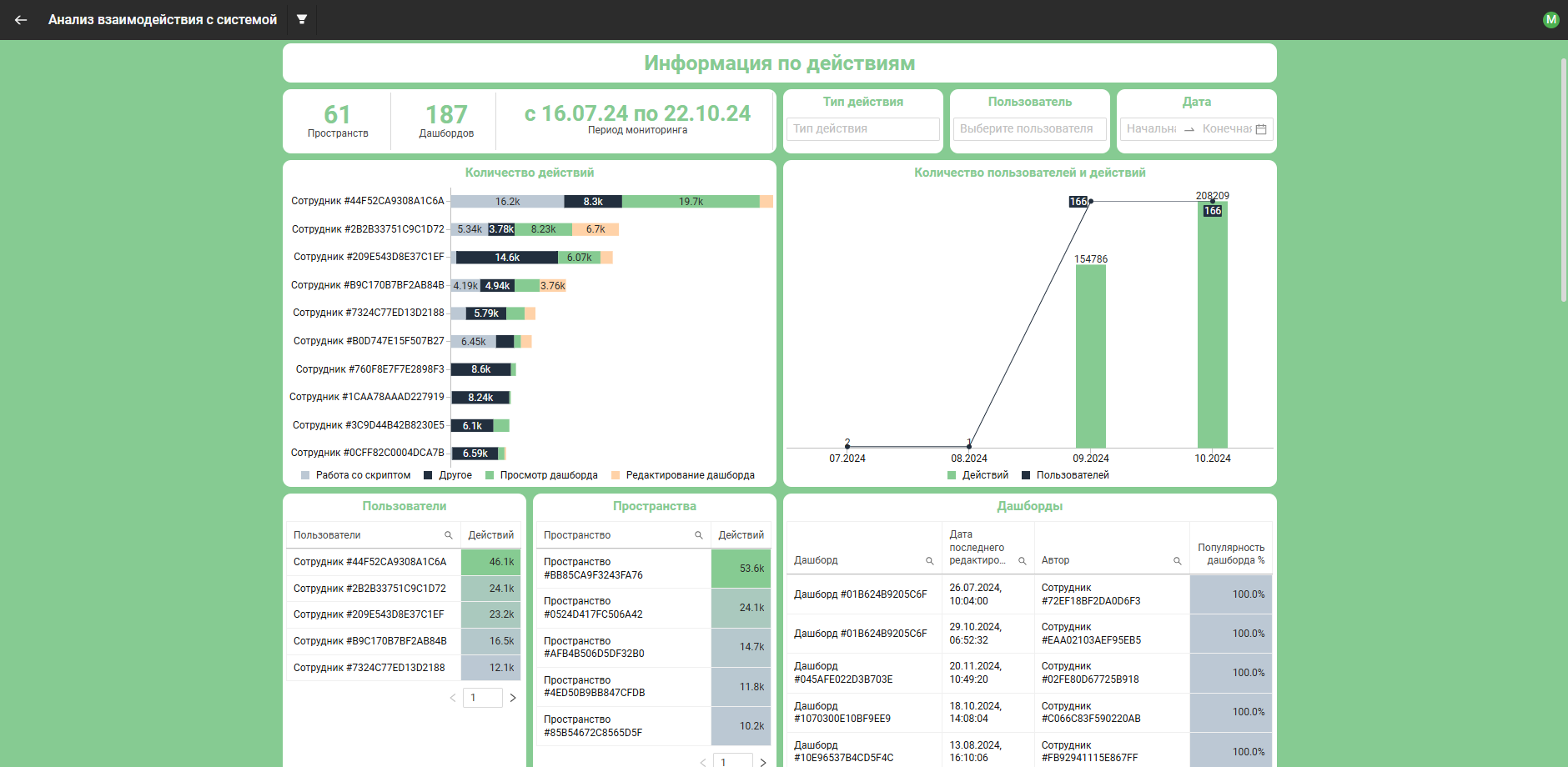Click author Сотрудник #EAA02103AEF95EB5 cell
Viewport: 1568px width, 767px height.
pos(1111,634)
